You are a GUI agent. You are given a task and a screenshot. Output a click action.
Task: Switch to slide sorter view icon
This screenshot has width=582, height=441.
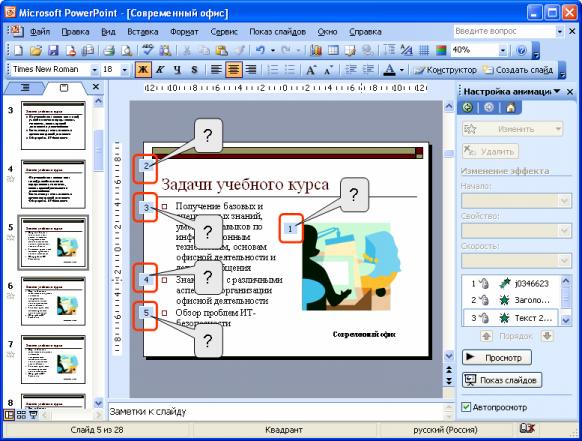(x=22, y=415)
